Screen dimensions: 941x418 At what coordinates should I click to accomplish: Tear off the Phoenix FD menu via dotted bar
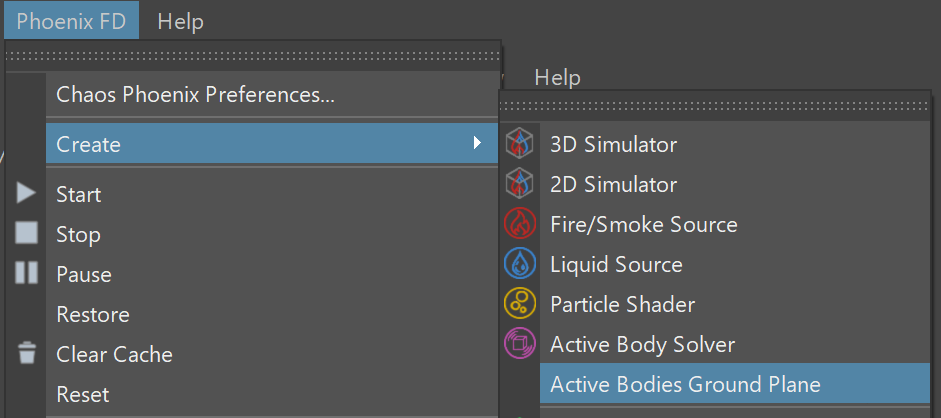tap(253, 56)
